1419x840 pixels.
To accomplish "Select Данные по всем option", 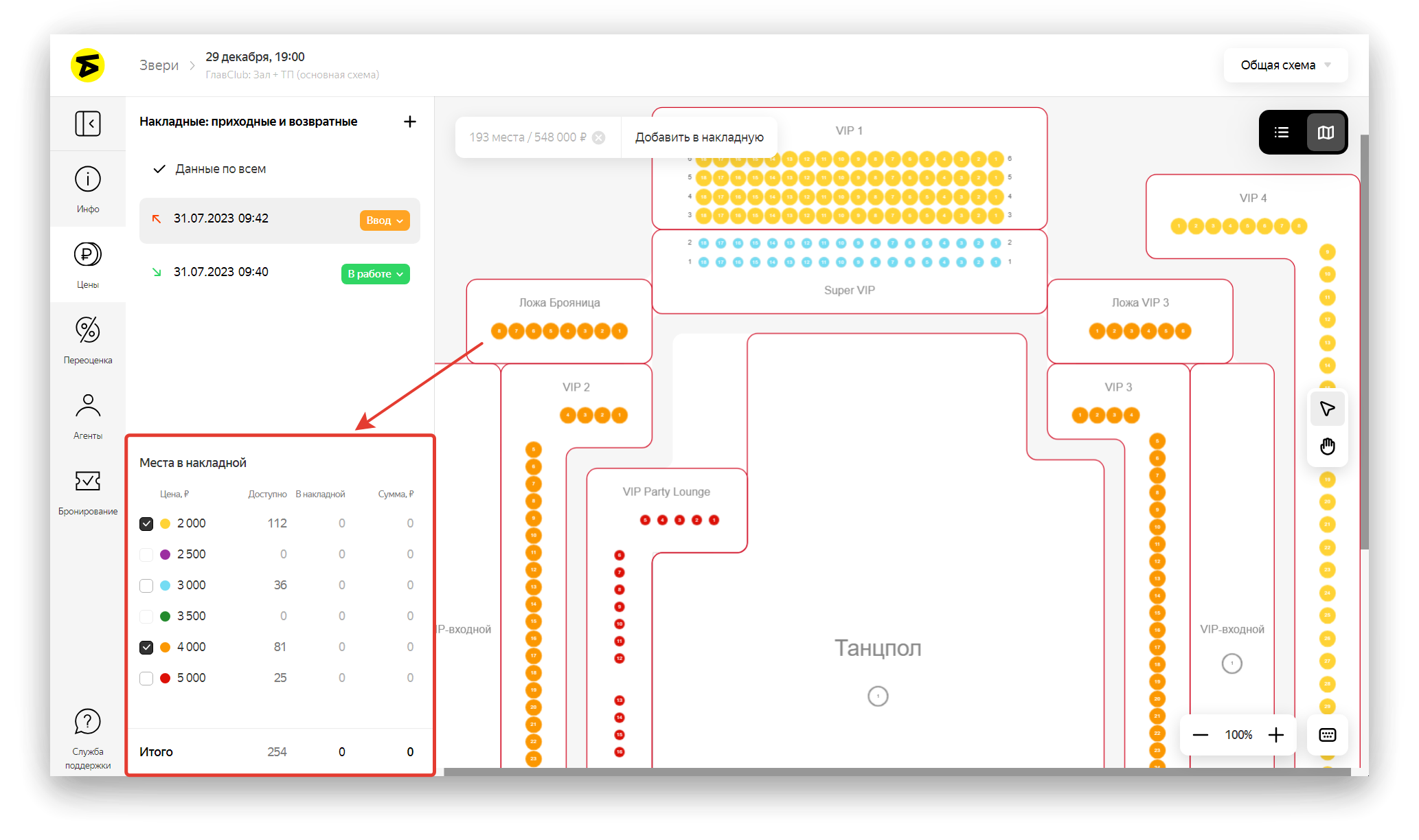I will [x=209, y=169].
